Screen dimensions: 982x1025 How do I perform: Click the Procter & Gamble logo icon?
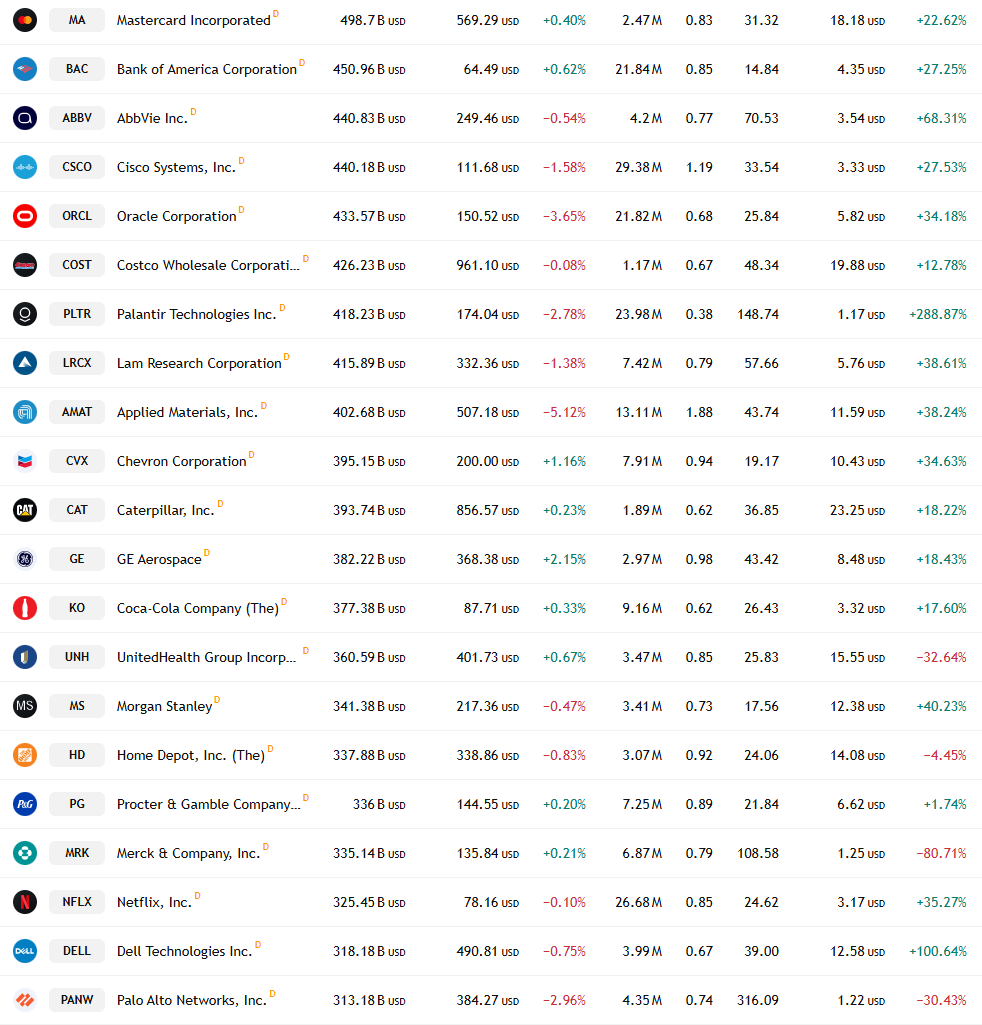click(25, 805)
